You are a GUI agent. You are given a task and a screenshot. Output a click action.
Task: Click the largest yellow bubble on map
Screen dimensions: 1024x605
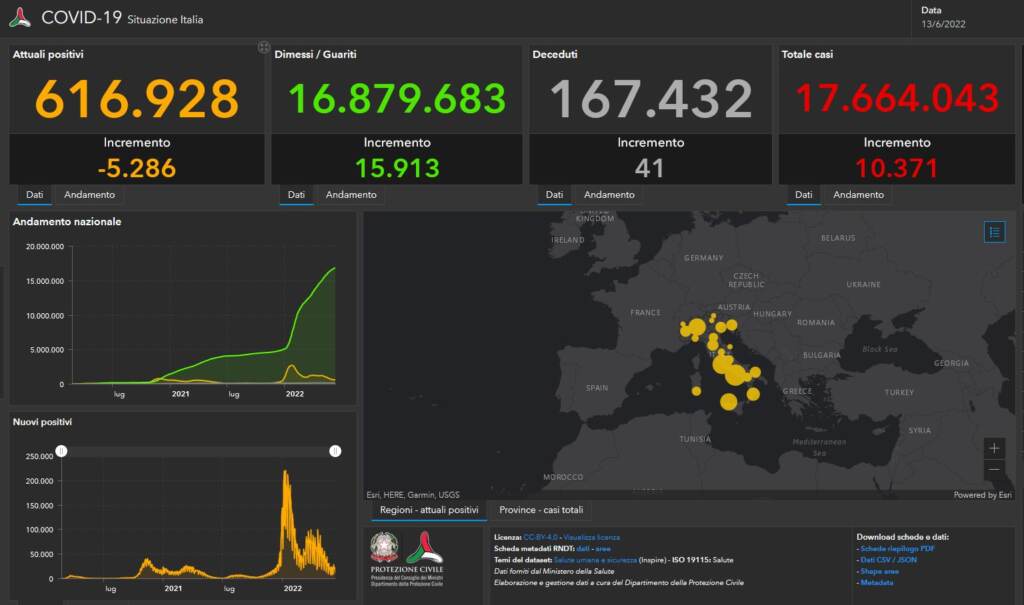[x=735, y=375]
